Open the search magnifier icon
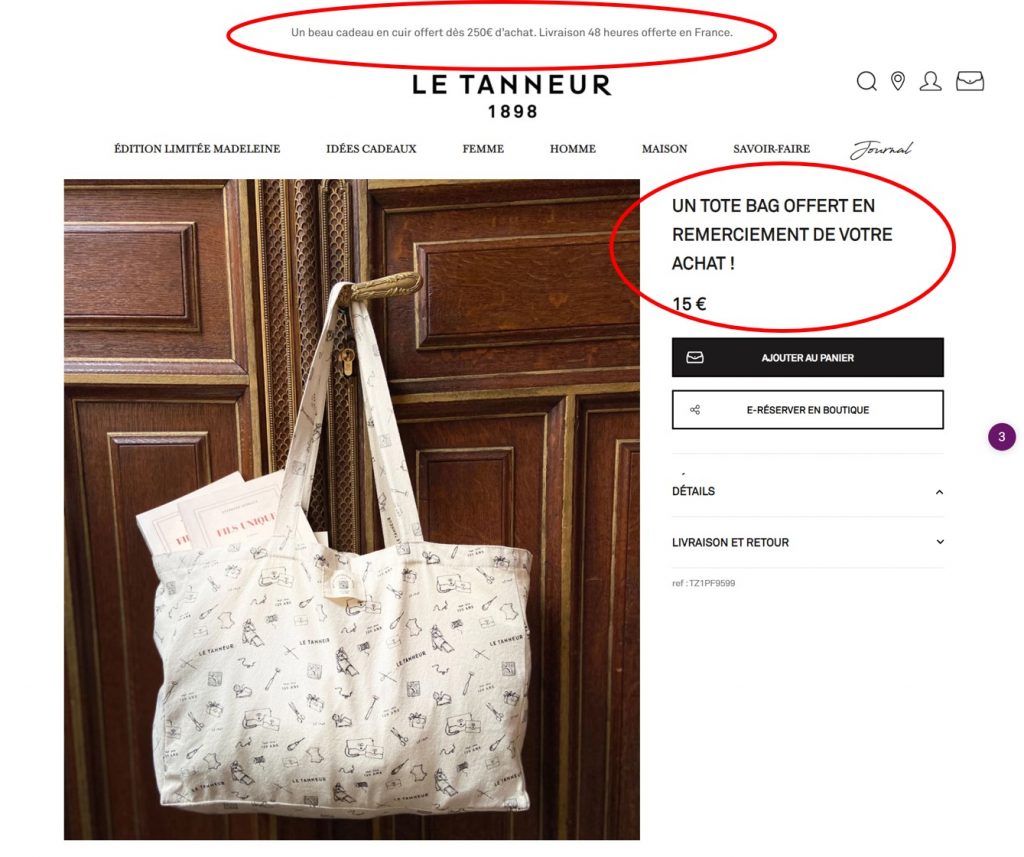This screenshot has width=1024, height=857. point(867,81)
